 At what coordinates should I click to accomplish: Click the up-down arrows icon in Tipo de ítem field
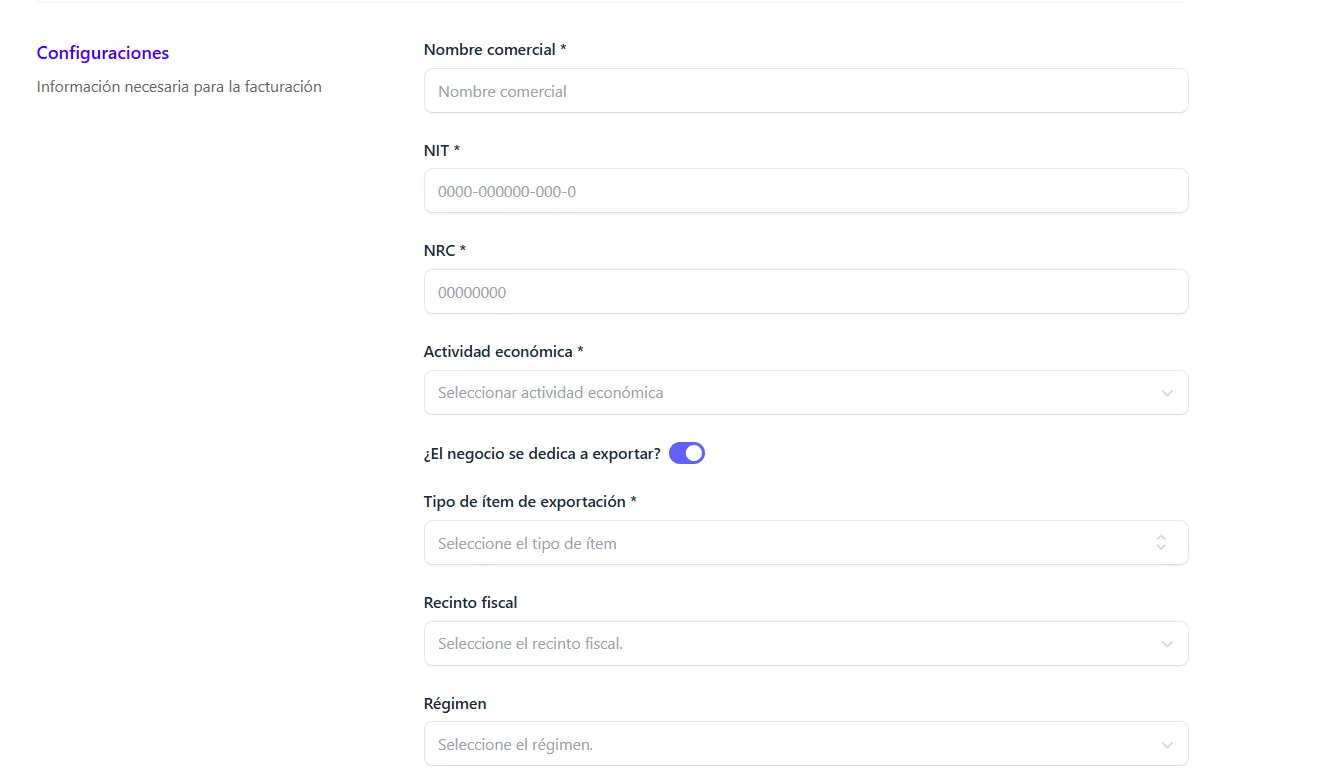(1161, 543)
